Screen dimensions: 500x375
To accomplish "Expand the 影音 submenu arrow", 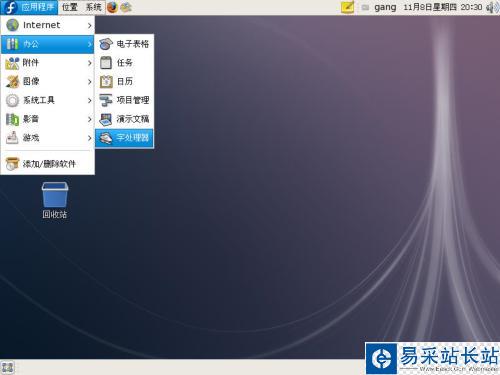I will (89, 119).
